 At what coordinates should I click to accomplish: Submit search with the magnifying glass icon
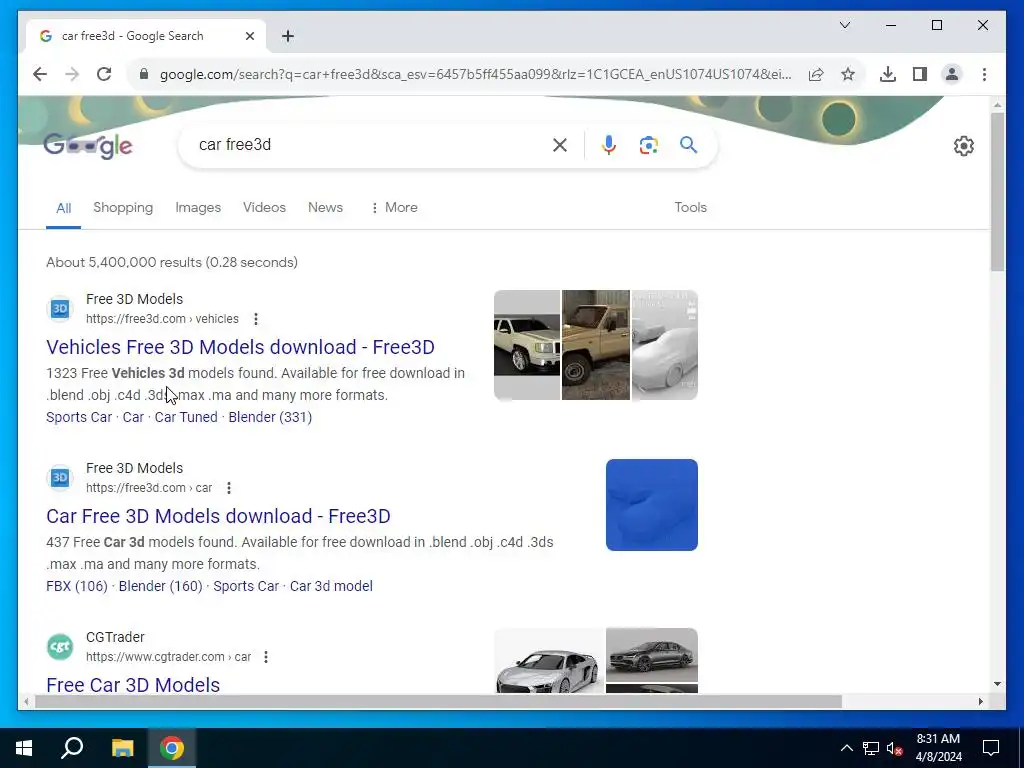(688, 145)
